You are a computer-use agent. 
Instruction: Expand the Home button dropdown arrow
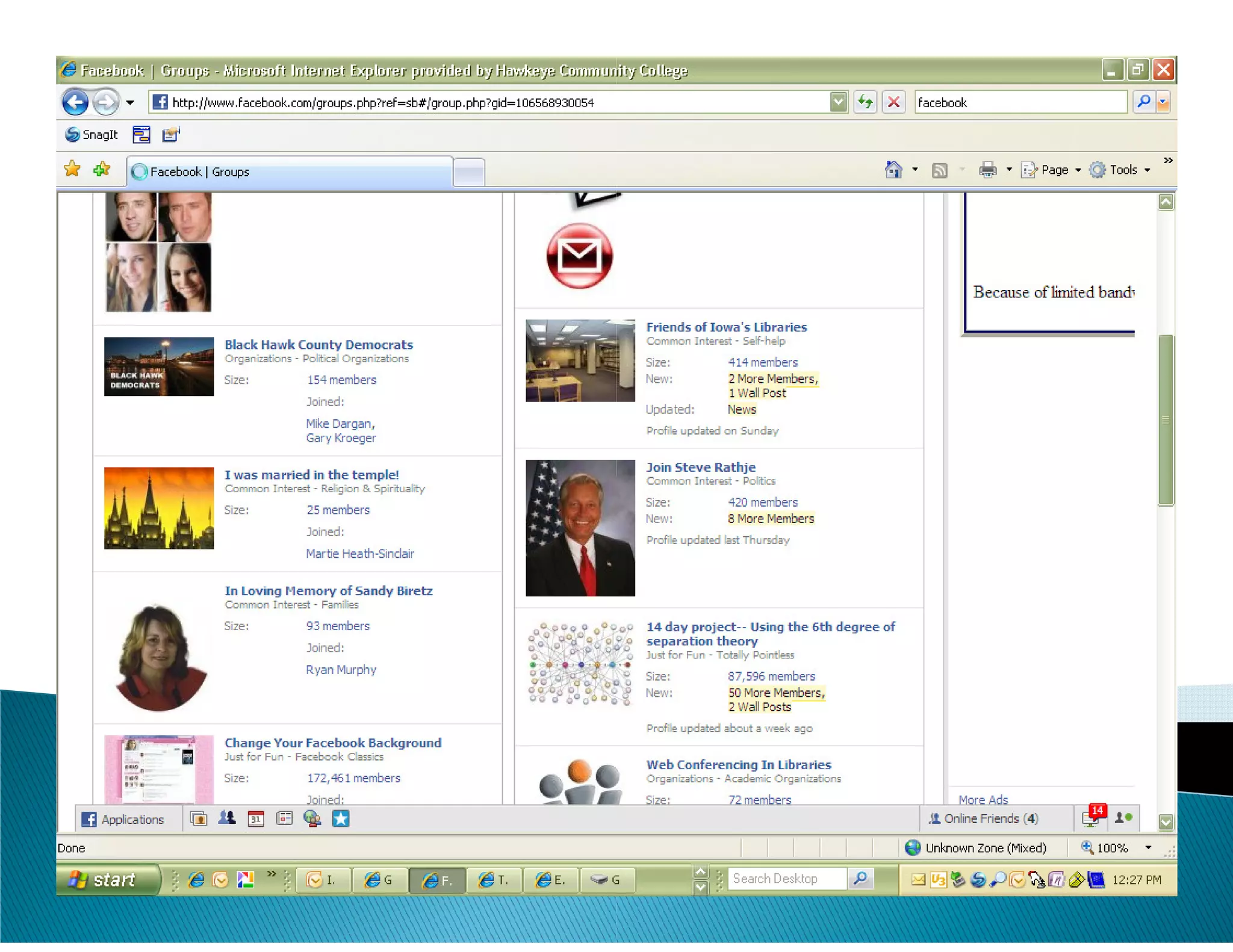point(915,170)
